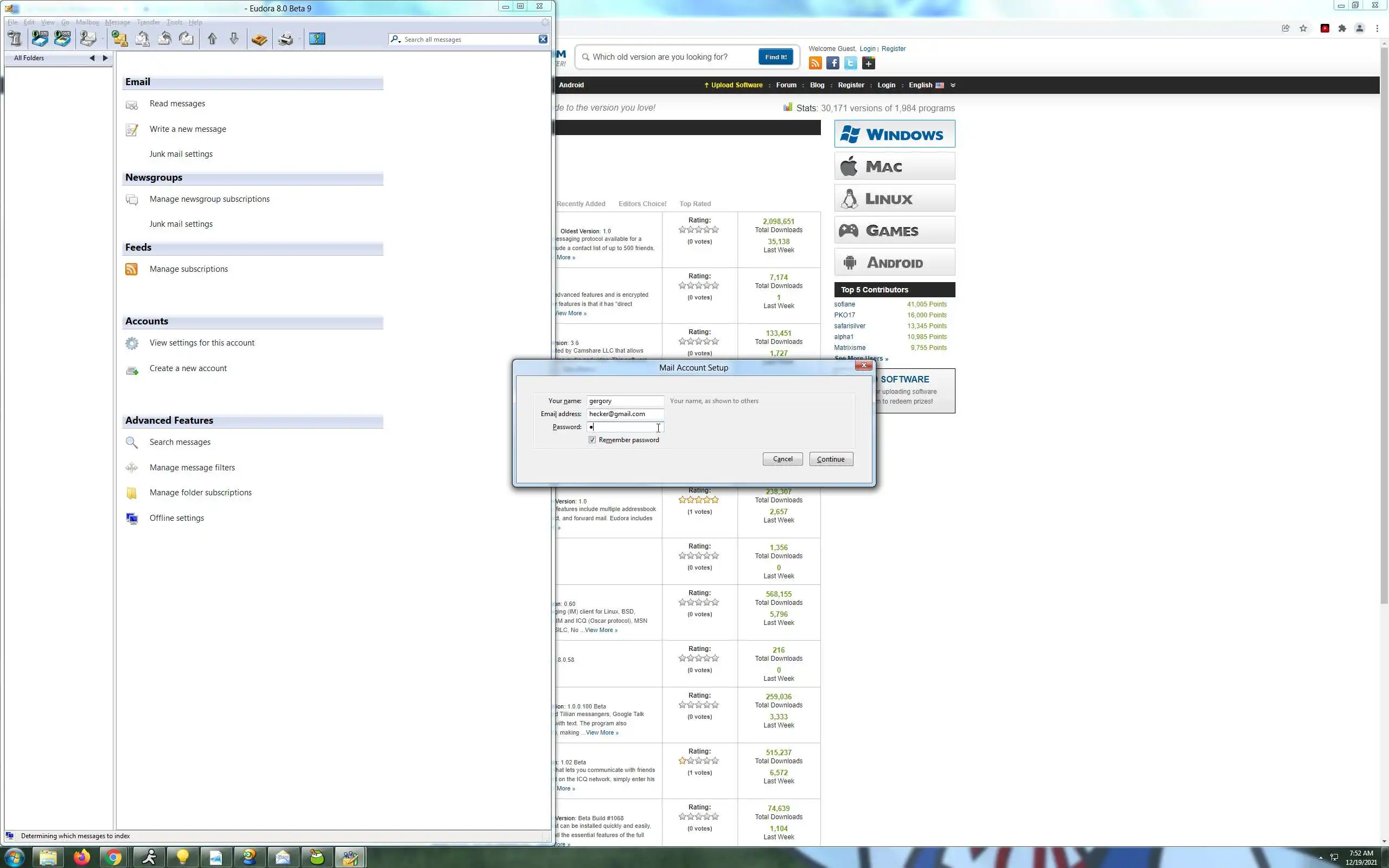
Task: Click Create a new account link
Action: pyautogui.click(x=188, y=368)
